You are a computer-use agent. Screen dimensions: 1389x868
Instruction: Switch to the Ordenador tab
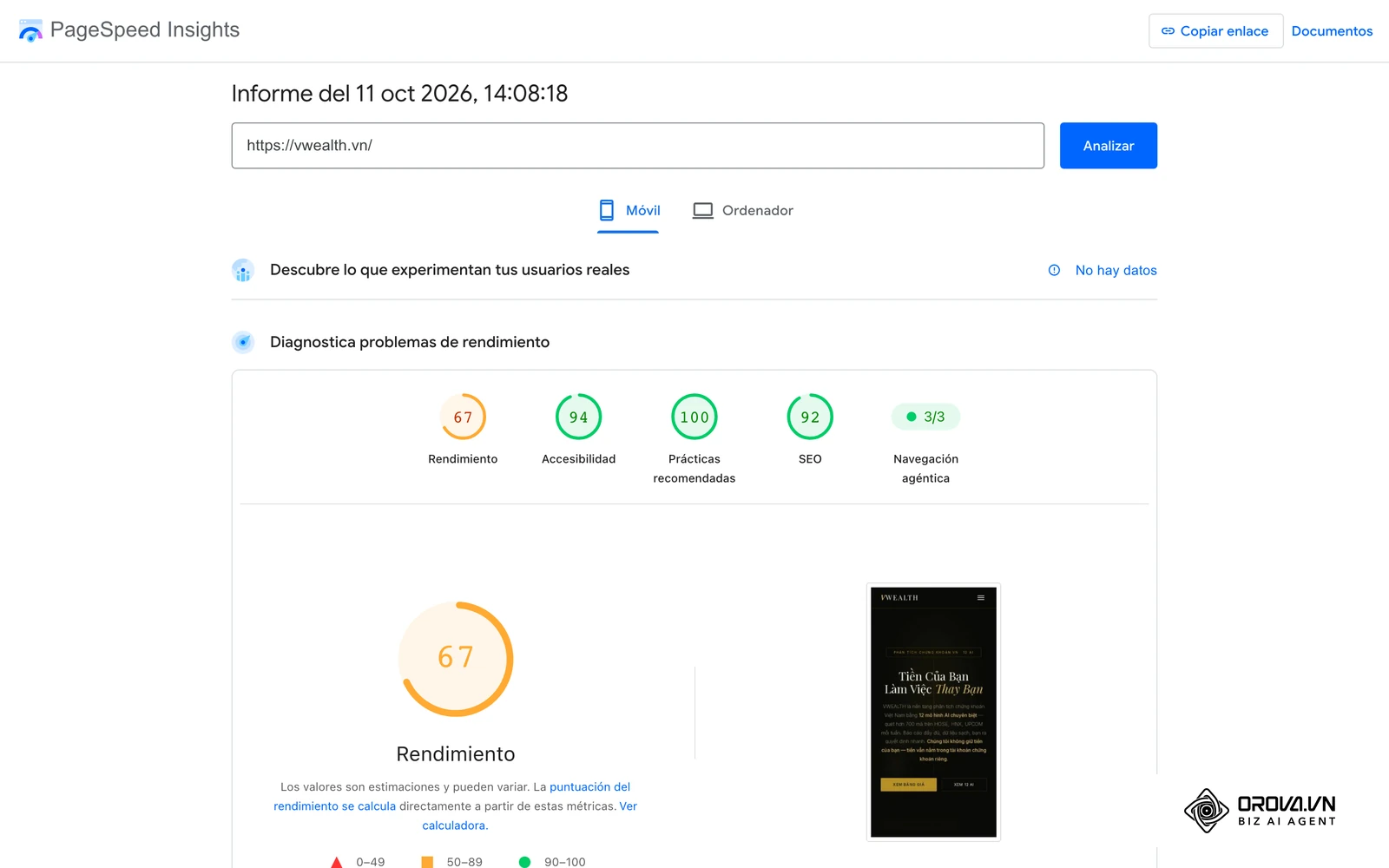(743, 211)
